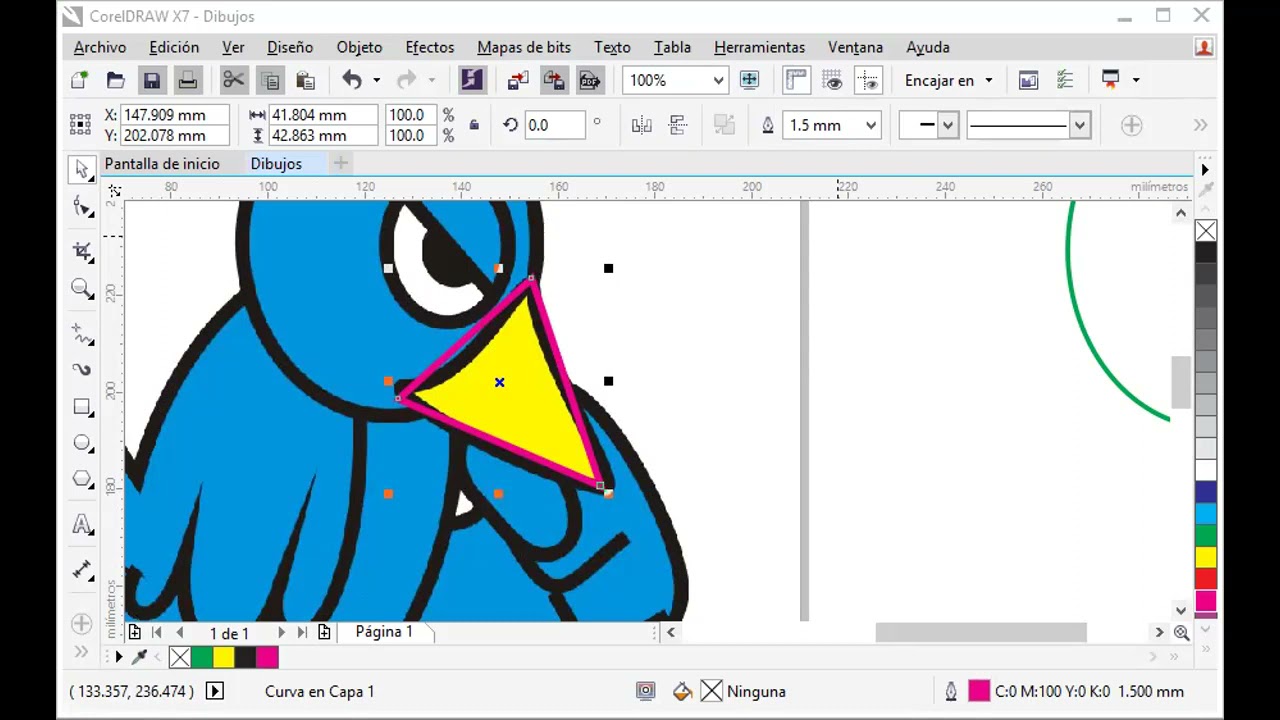This screenshot has width=1280, height=720.
Task: Save the current document
Action: [x=151, y=80]
